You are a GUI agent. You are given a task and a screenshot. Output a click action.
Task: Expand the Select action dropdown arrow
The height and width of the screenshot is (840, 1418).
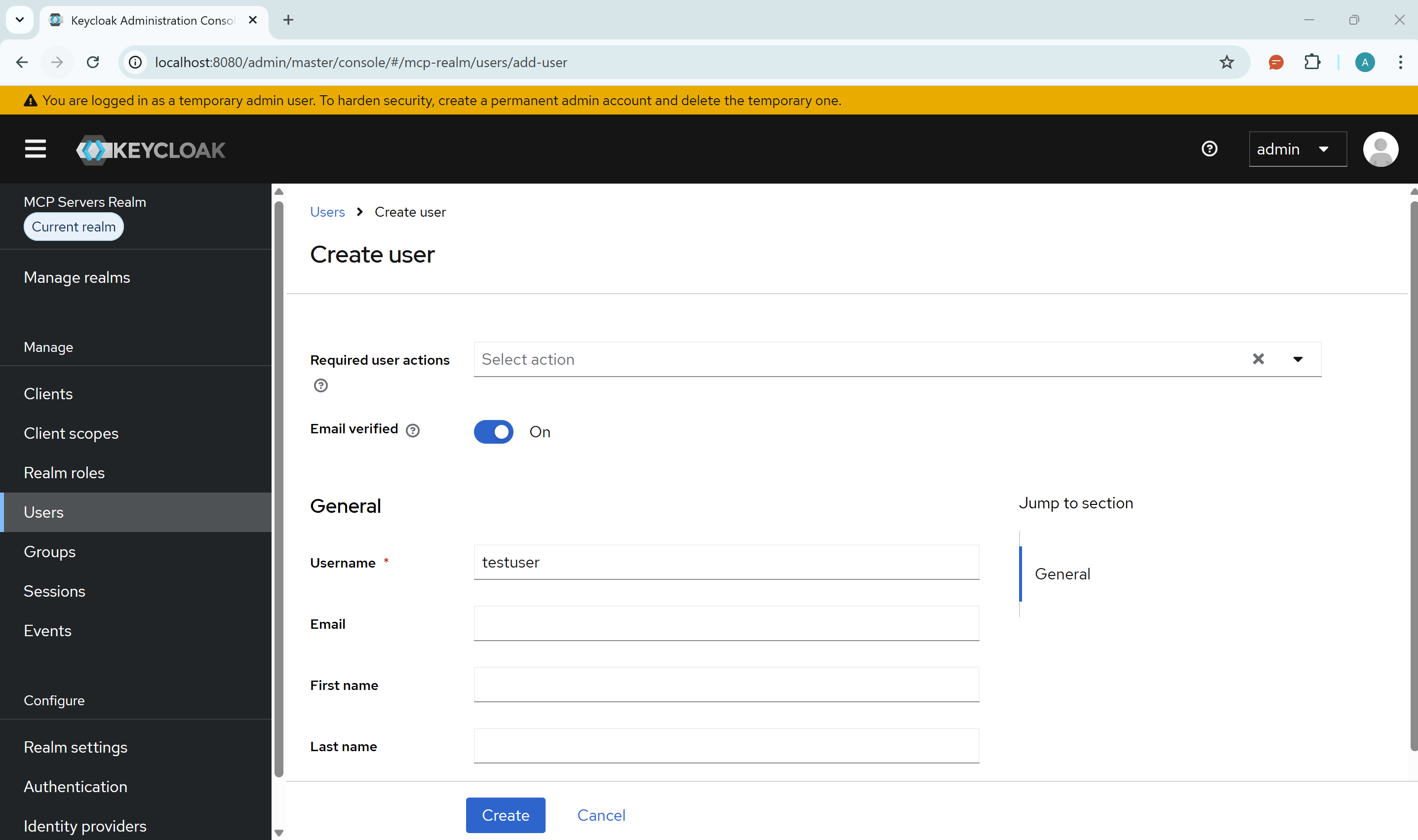click(1298, 359)
